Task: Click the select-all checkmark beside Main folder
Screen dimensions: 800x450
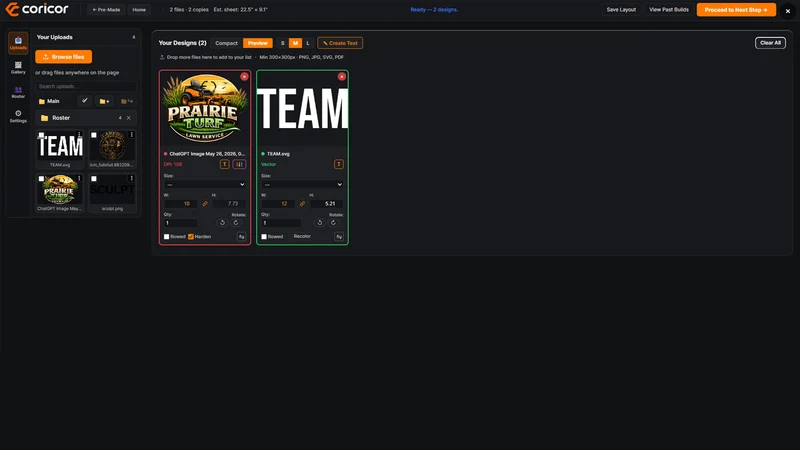Action: (x=85, y=101)
